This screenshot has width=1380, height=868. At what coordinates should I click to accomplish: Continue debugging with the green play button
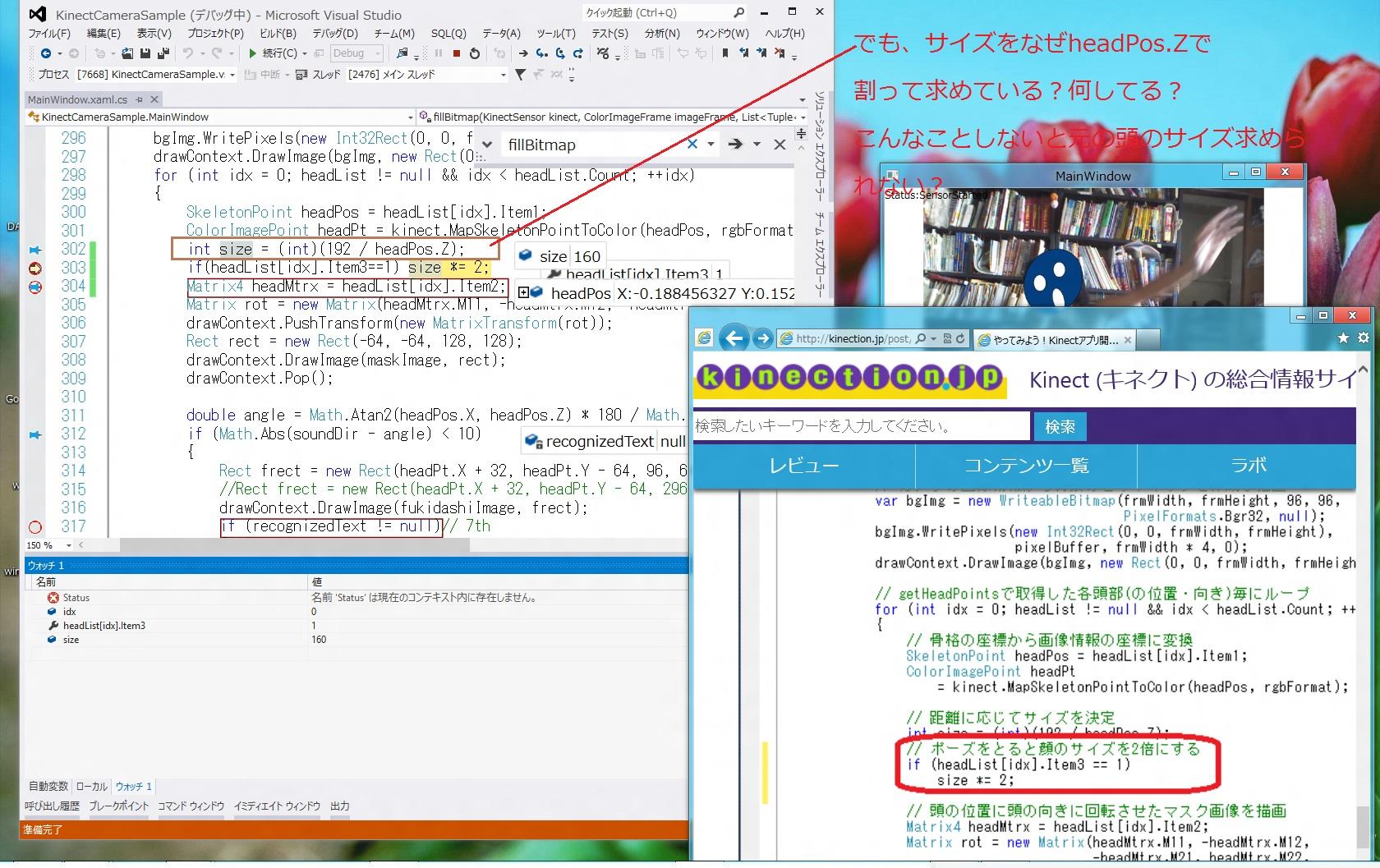(x=253, y=53)
